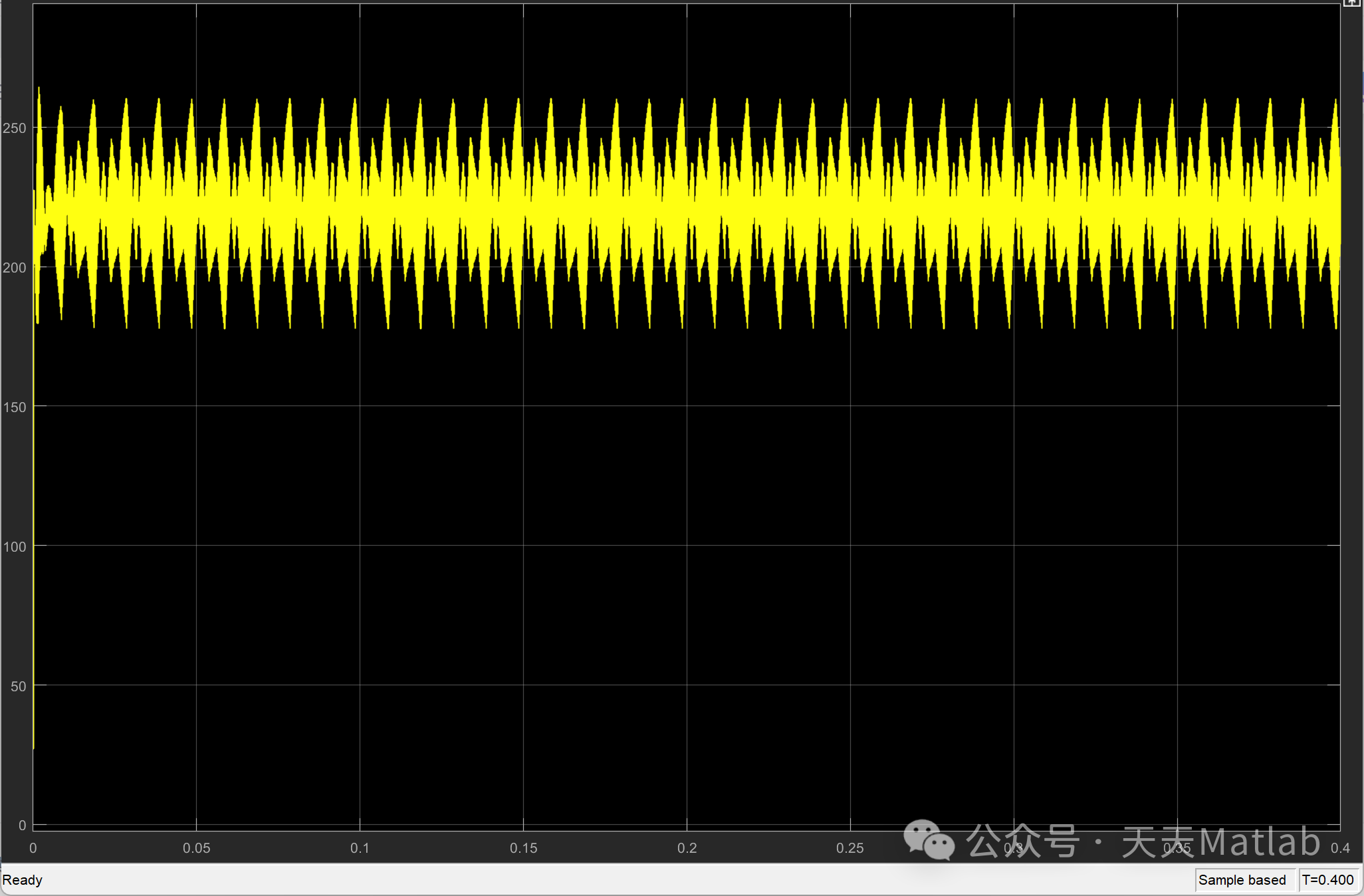Click the 天天Matlab watermark text

[x=1220, y=841]
